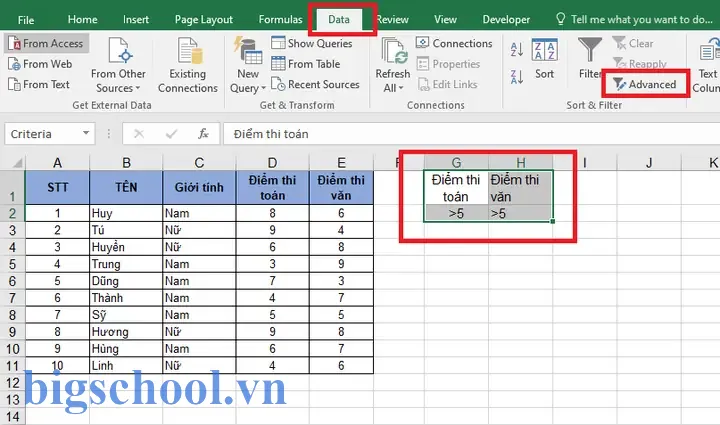720x425 pixels.
Task: Open the Formulas tab
Action: coord(280,19)
